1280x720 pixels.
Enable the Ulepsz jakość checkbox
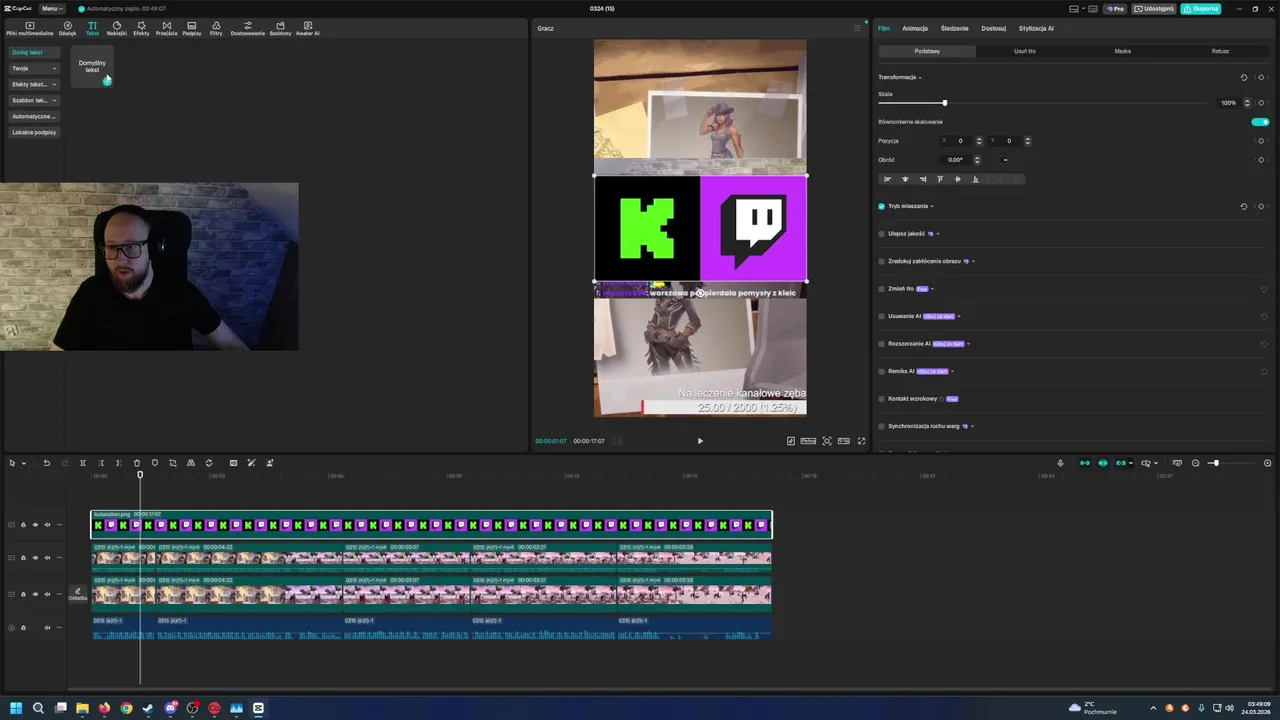point(881,234)
